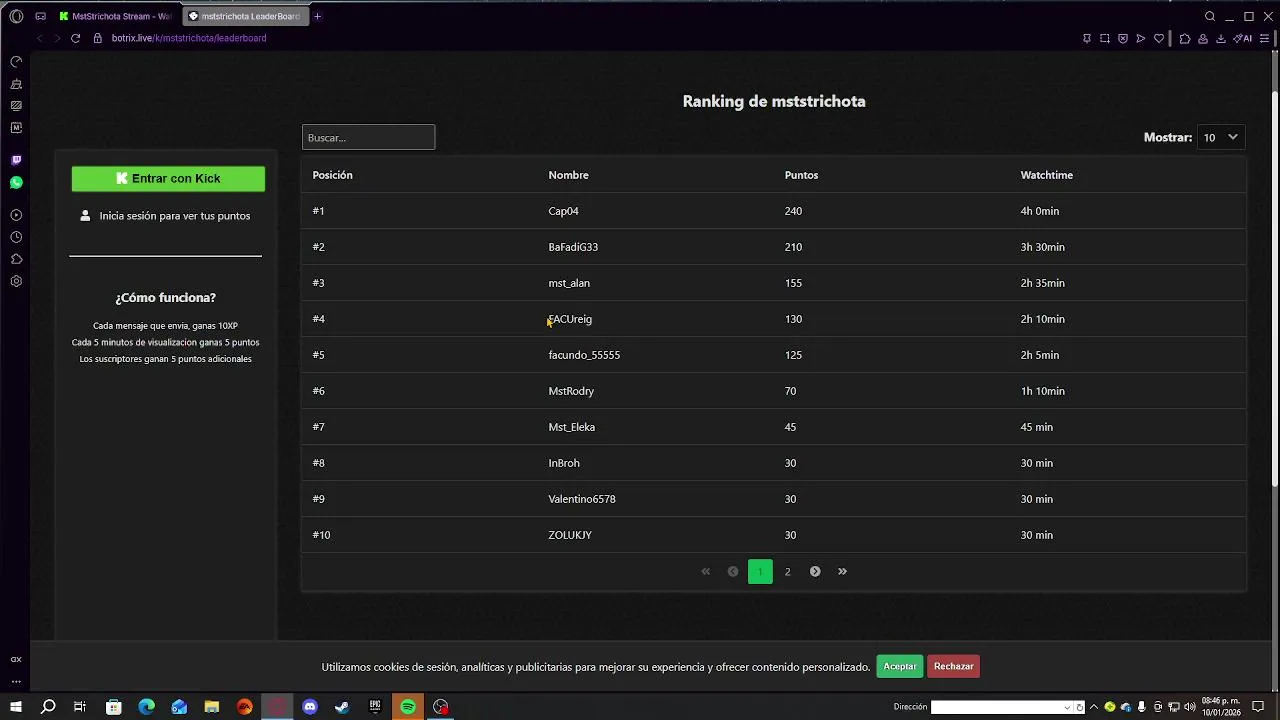
Task: Switch to MstStrichota Stream tab
Action: pos(116,16)
